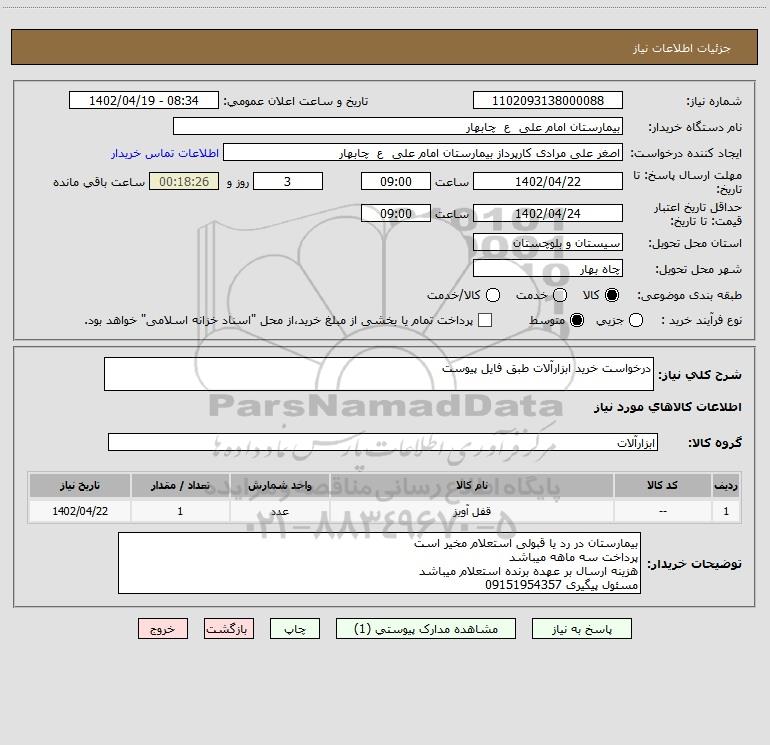Click the چاپ print button
This screenshot has width=770, height=745.
(295, 629)
